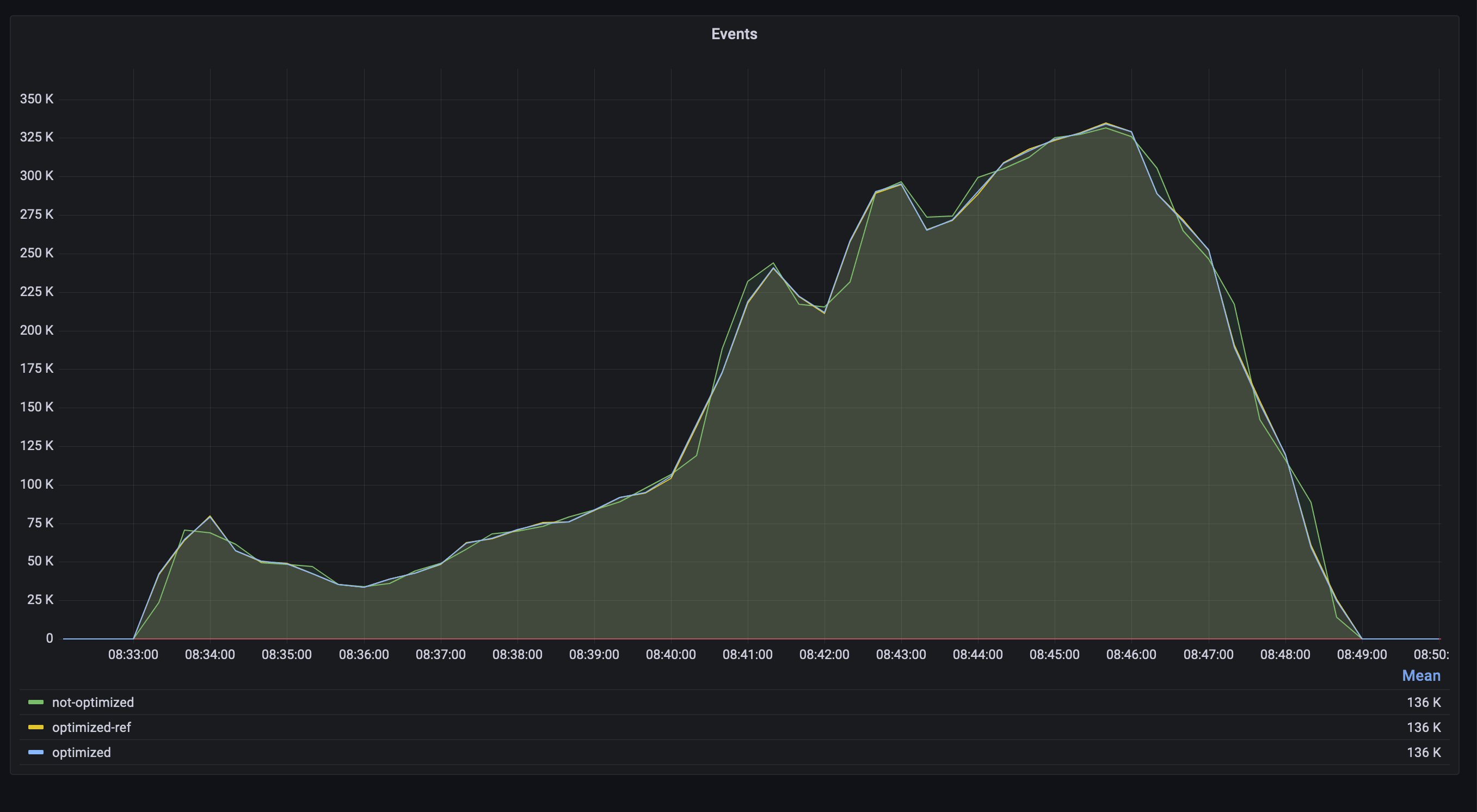Sort legend by Mean column header

pyautogui.click(x=1421, y=675)
